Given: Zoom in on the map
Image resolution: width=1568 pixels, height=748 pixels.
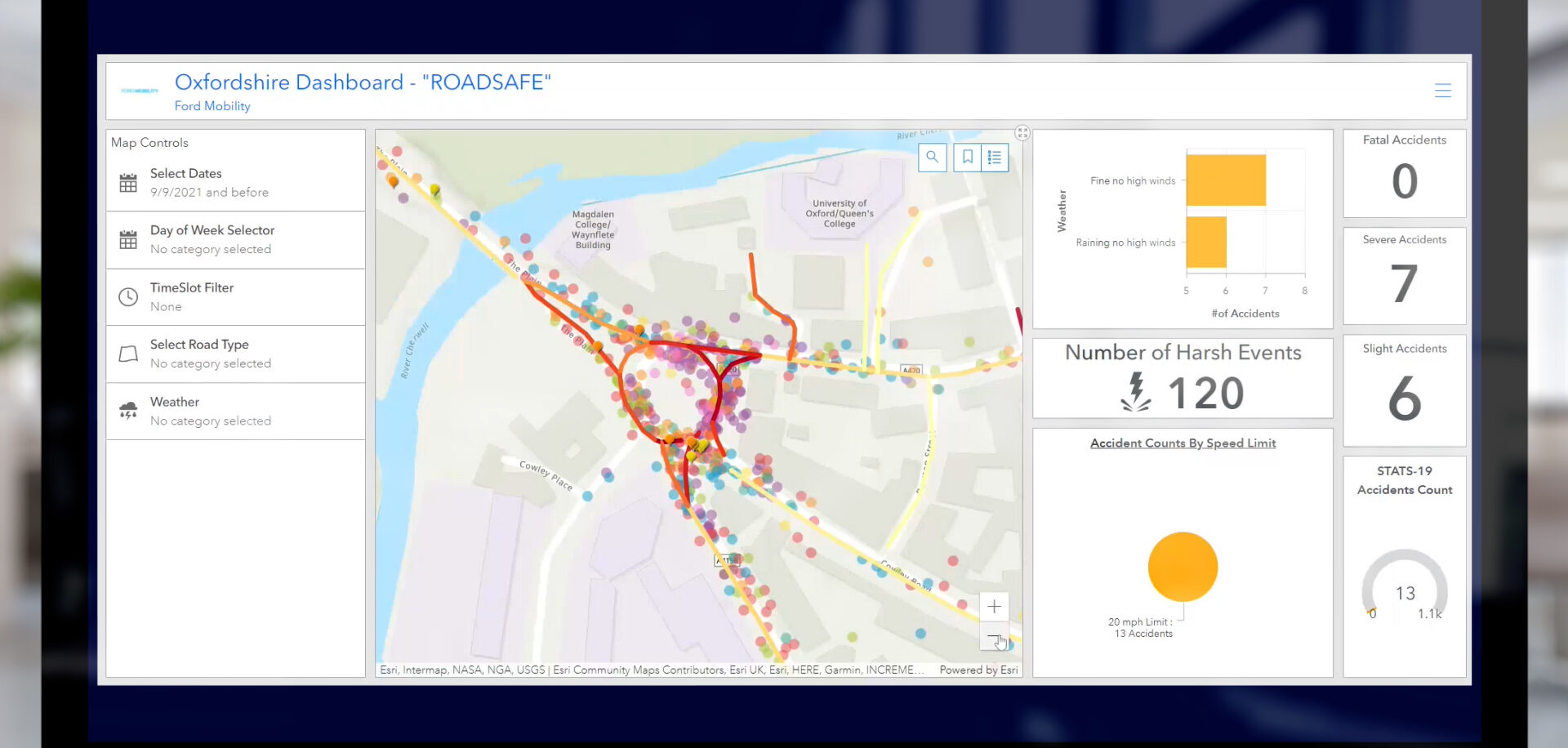Looking at the screenshot, I should [x=994, y=607].
